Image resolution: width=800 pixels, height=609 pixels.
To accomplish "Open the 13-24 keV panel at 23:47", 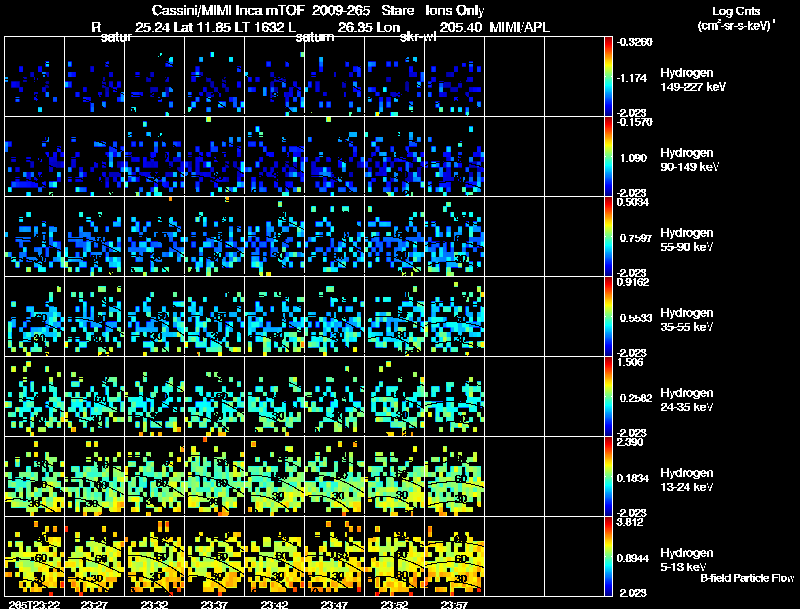I will click(x=335, y=477).
